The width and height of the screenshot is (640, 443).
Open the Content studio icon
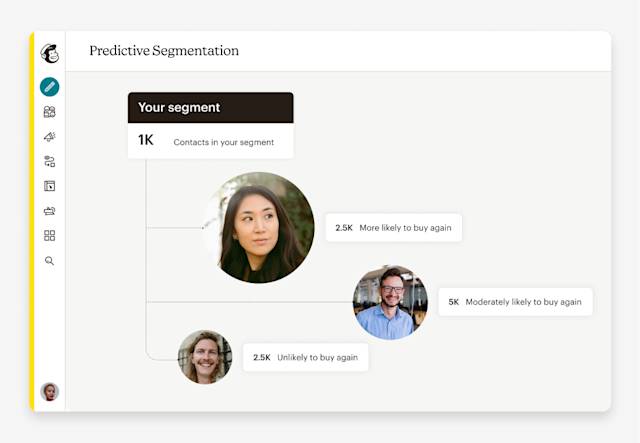(49, 211)
